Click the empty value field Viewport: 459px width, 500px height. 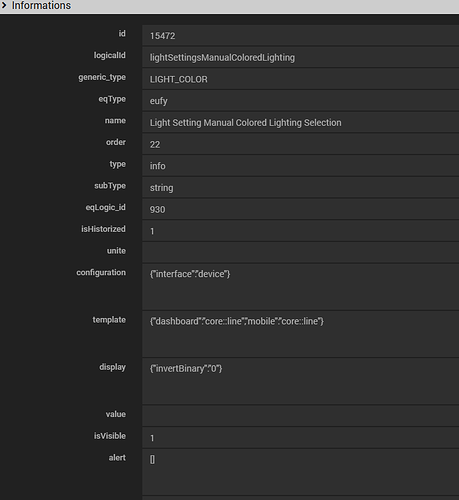(x=301, y=416)
